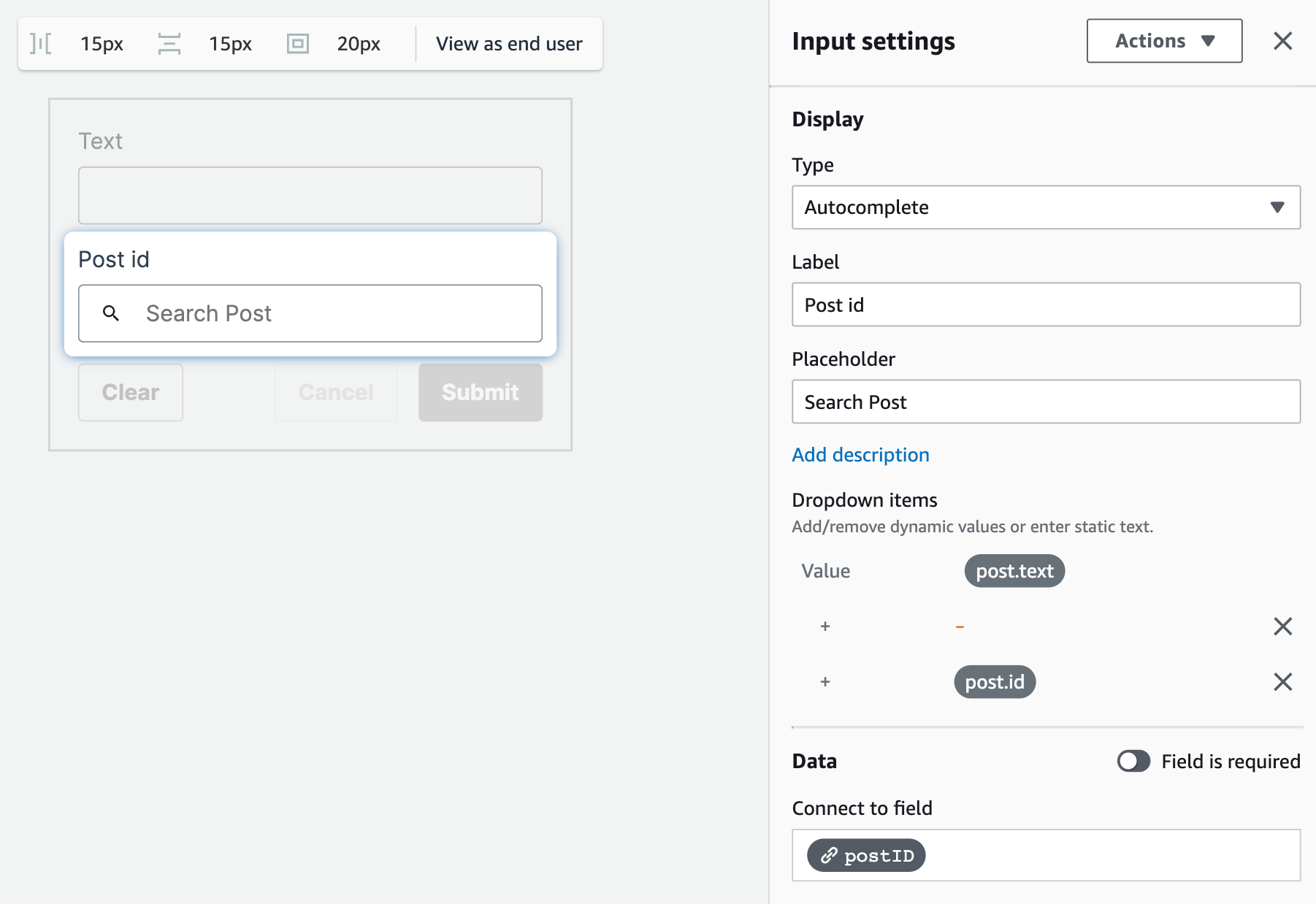
Task: Expand the Type Autocomplete dropdown
Action: pyautogui.click(x=1046, y=207)
